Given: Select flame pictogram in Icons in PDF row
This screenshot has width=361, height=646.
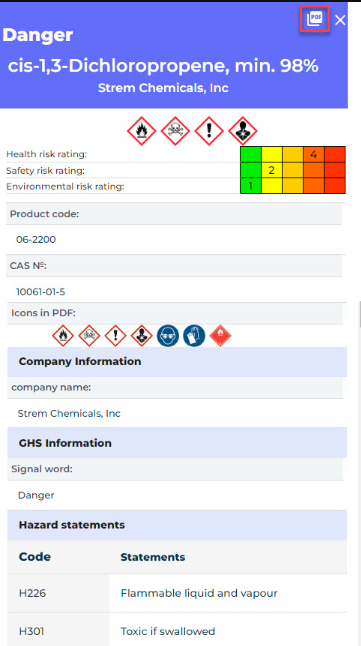Looking at the screenshot, I should tap(63, 336).
